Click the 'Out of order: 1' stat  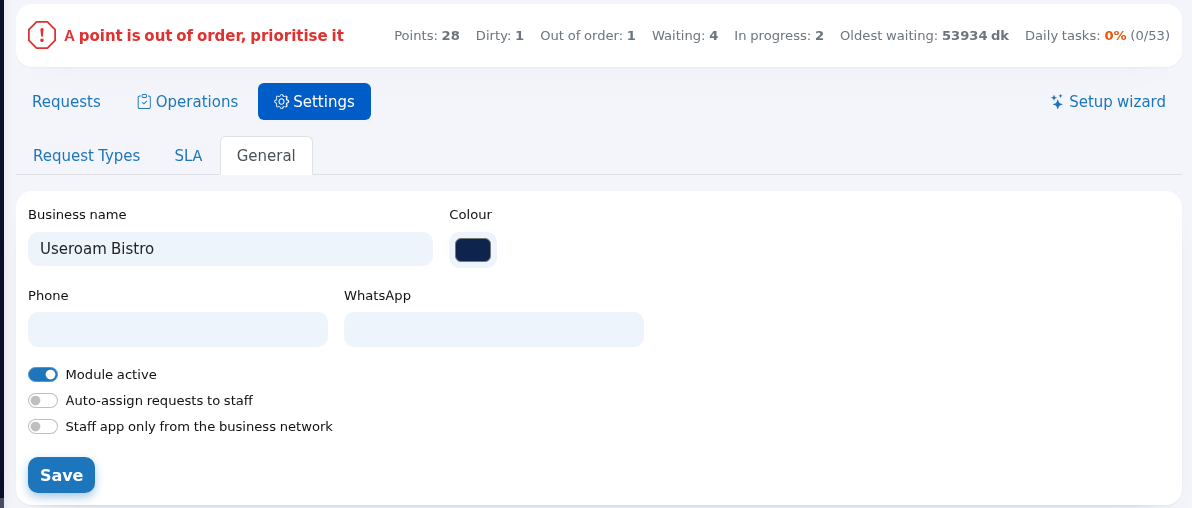[588, 36]
